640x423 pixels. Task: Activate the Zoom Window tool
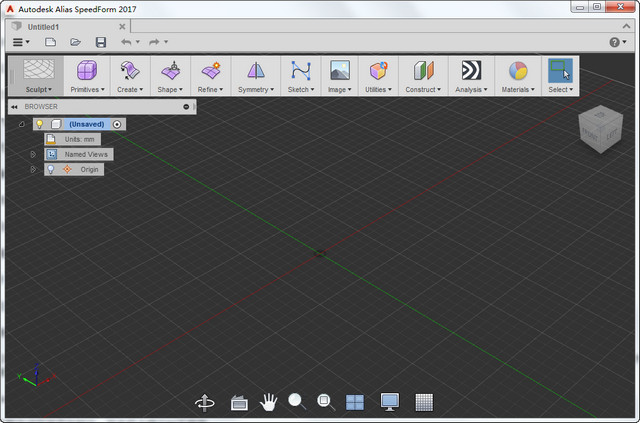tap(326, 402)
